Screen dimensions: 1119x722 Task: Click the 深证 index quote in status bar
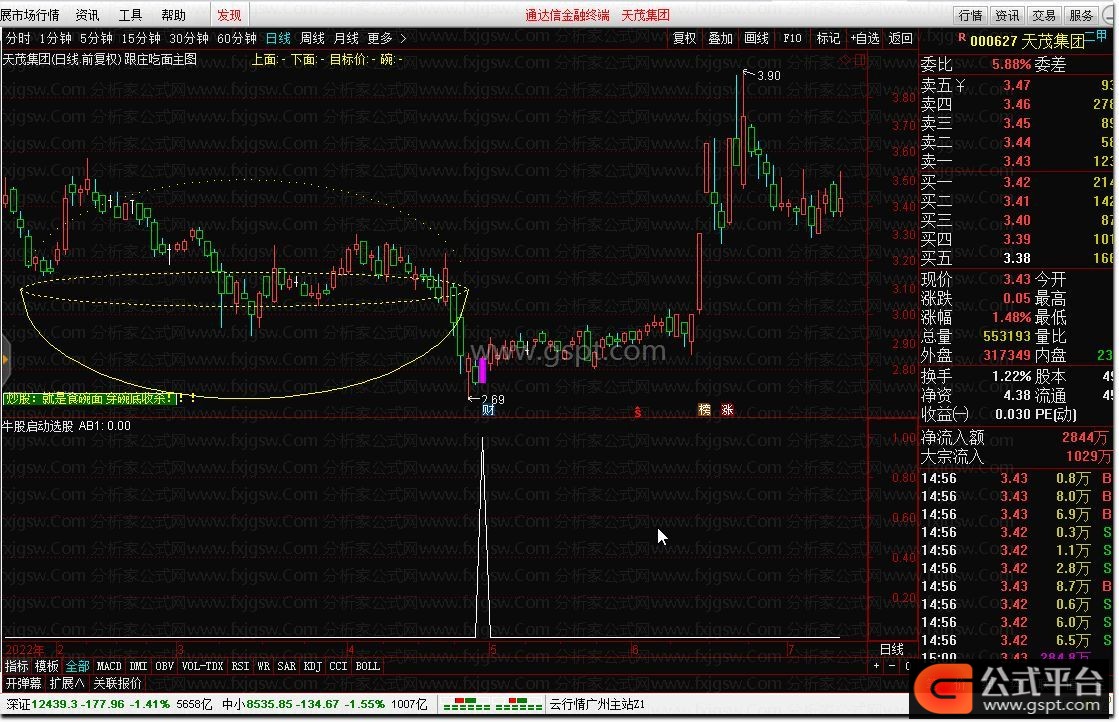(x=109, y=705)
